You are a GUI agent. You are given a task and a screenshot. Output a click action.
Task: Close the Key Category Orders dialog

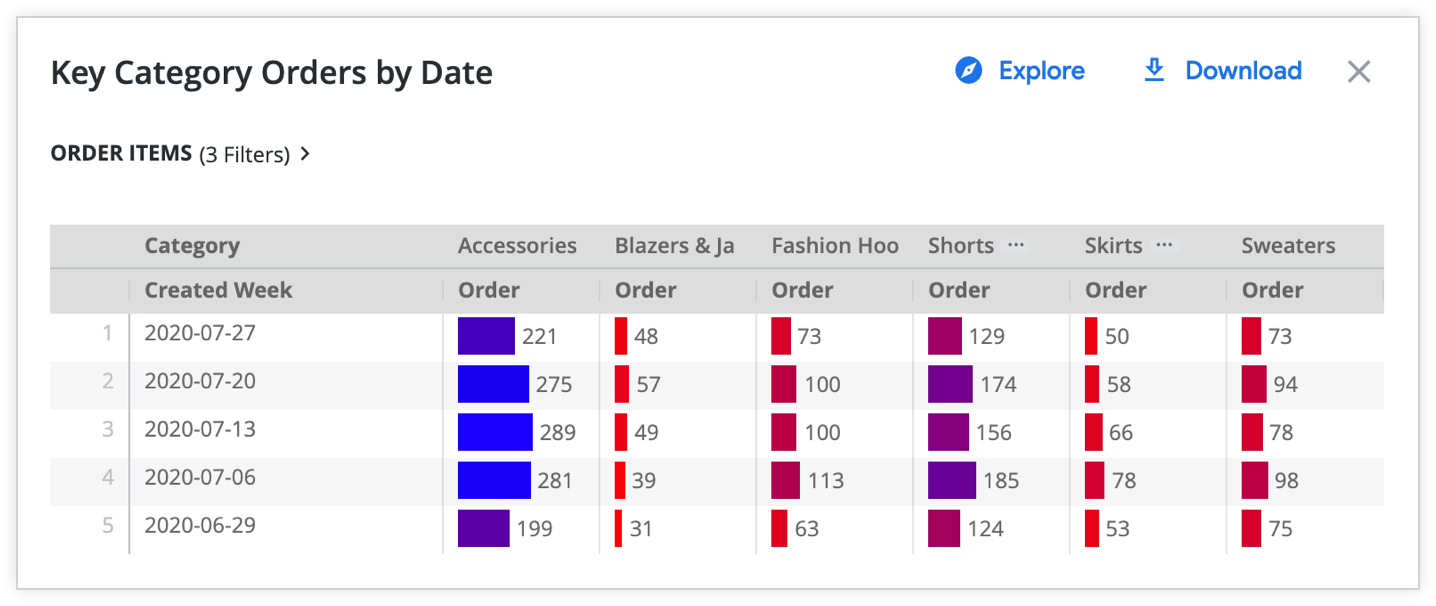tap(1358, 71)
